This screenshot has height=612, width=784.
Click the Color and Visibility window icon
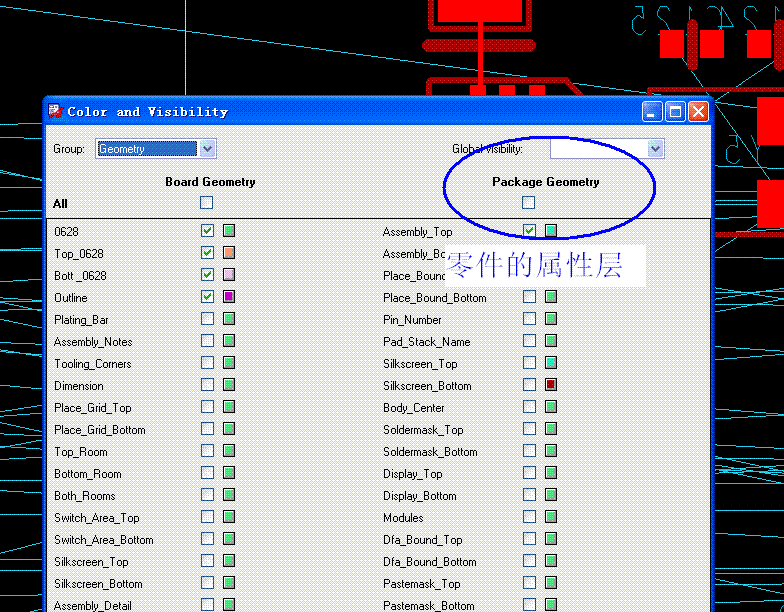(56, 111)
